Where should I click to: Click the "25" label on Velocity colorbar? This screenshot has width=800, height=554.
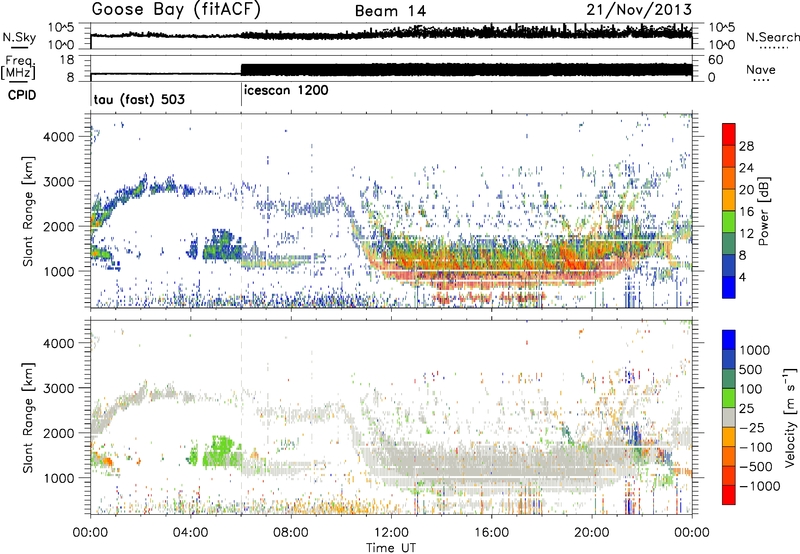(747, 408)
